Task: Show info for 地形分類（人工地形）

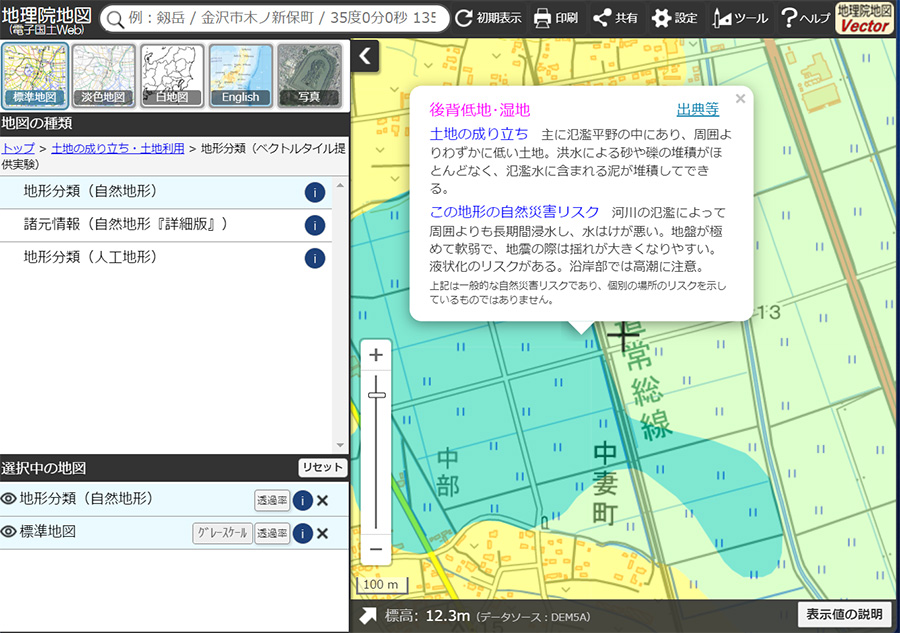Action: 314,259
